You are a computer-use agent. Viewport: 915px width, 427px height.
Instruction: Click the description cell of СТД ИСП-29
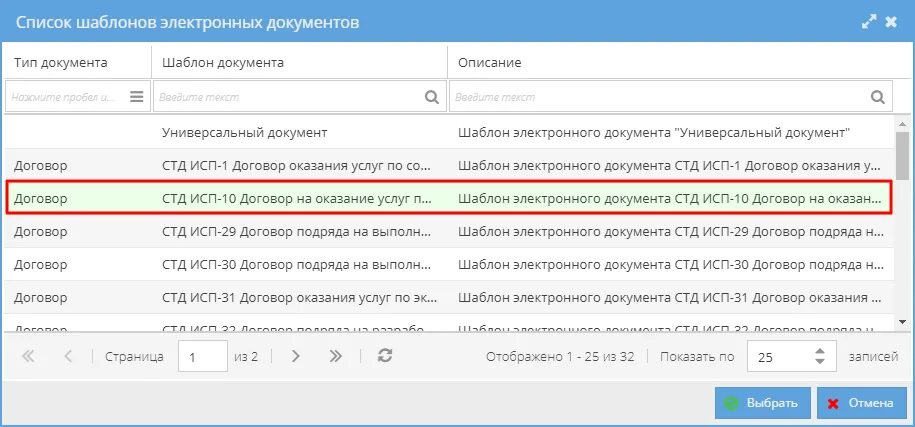tap(670, 232)
